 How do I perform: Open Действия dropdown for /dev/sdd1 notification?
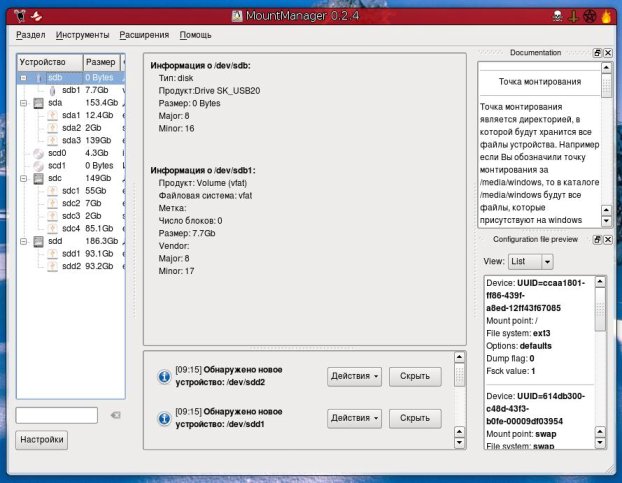[354, 418]
